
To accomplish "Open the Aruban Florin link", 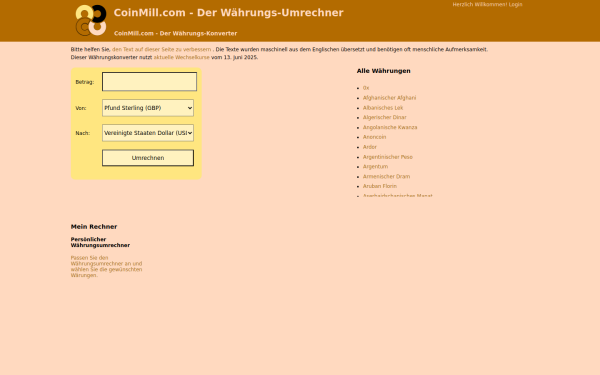I will pos(380,186).
